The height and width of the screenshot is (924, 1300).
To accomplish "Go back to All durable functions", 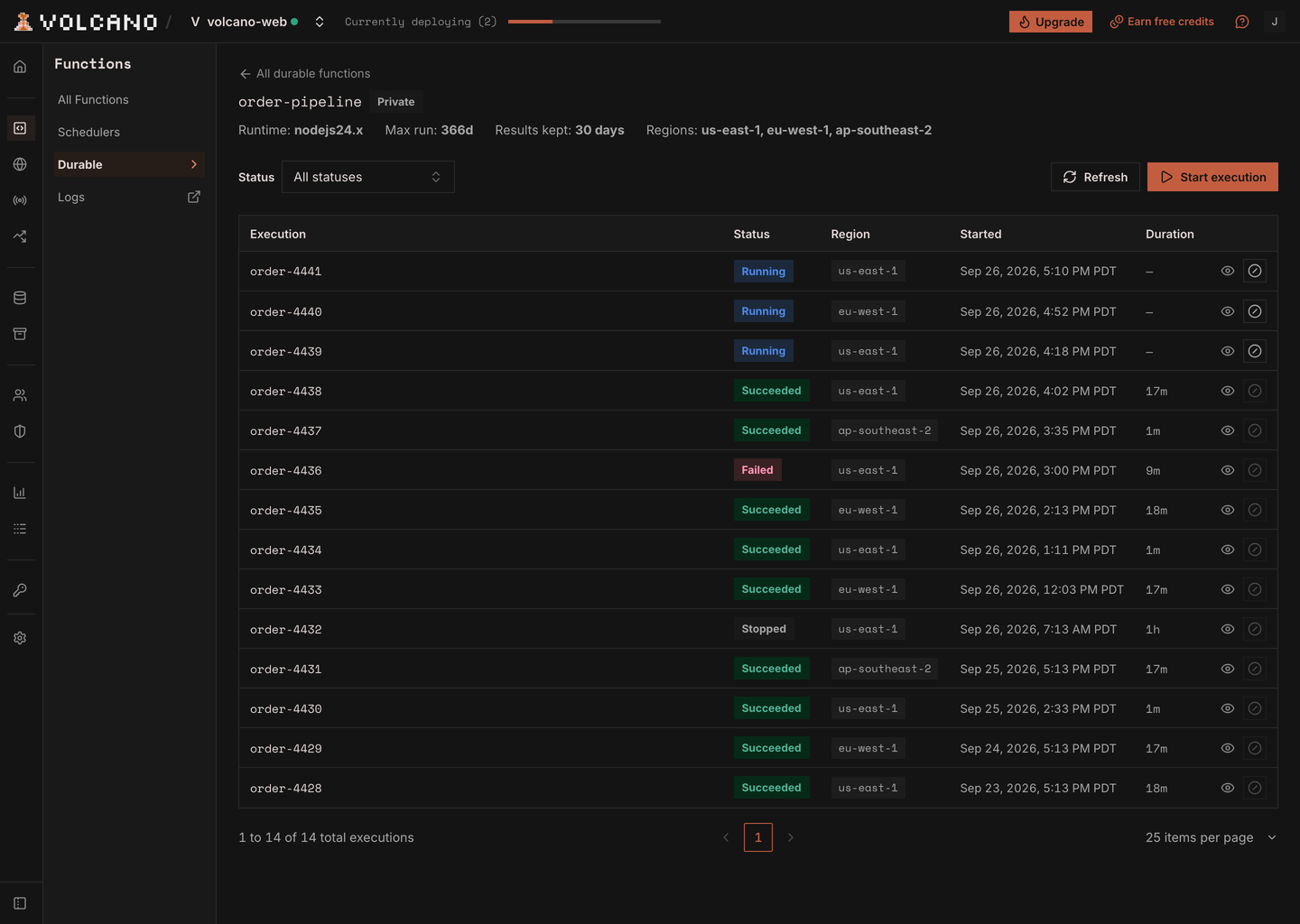I will click(305, 73).
